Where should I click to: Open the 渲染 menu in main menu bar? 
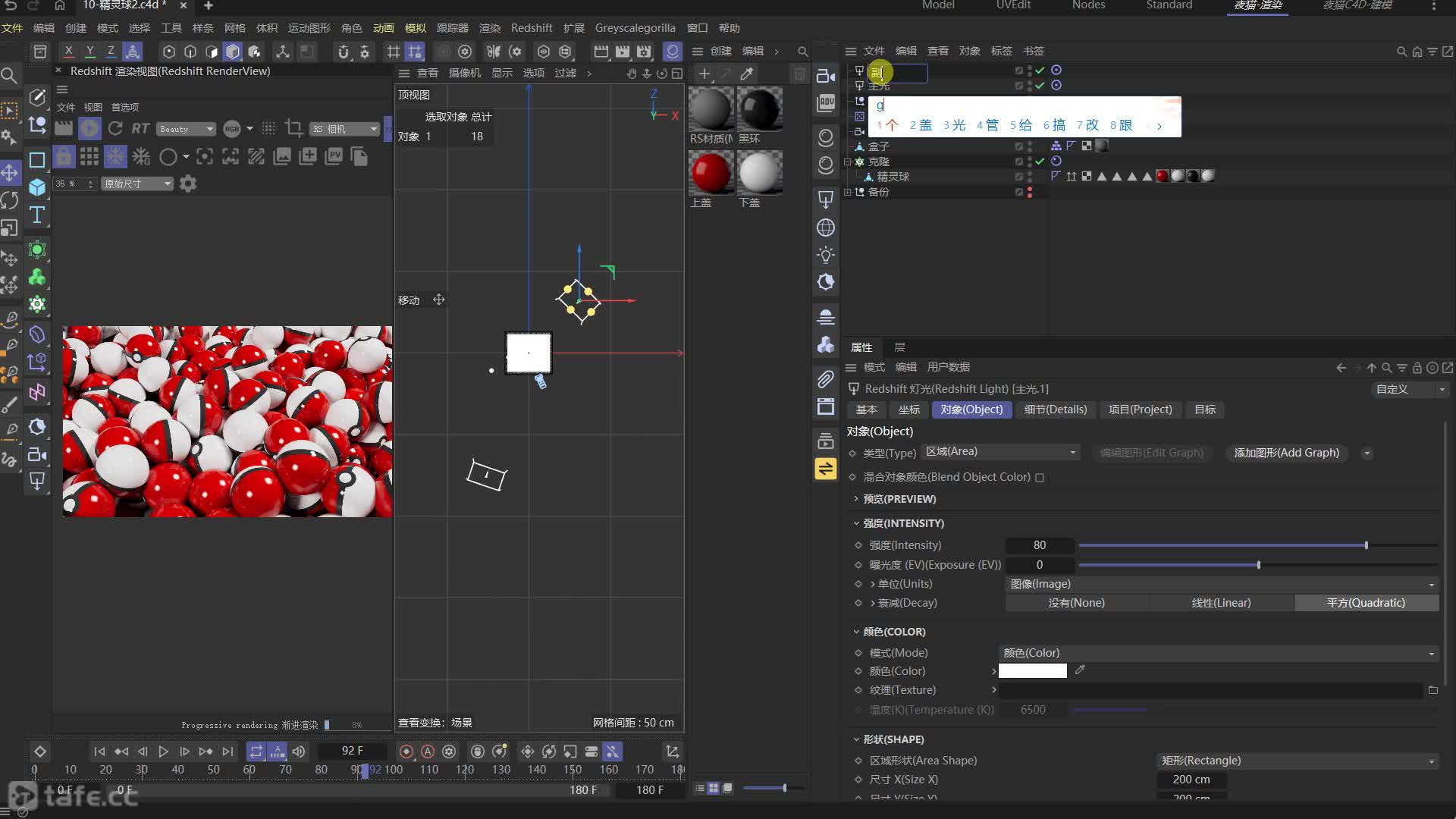(490, 28)
